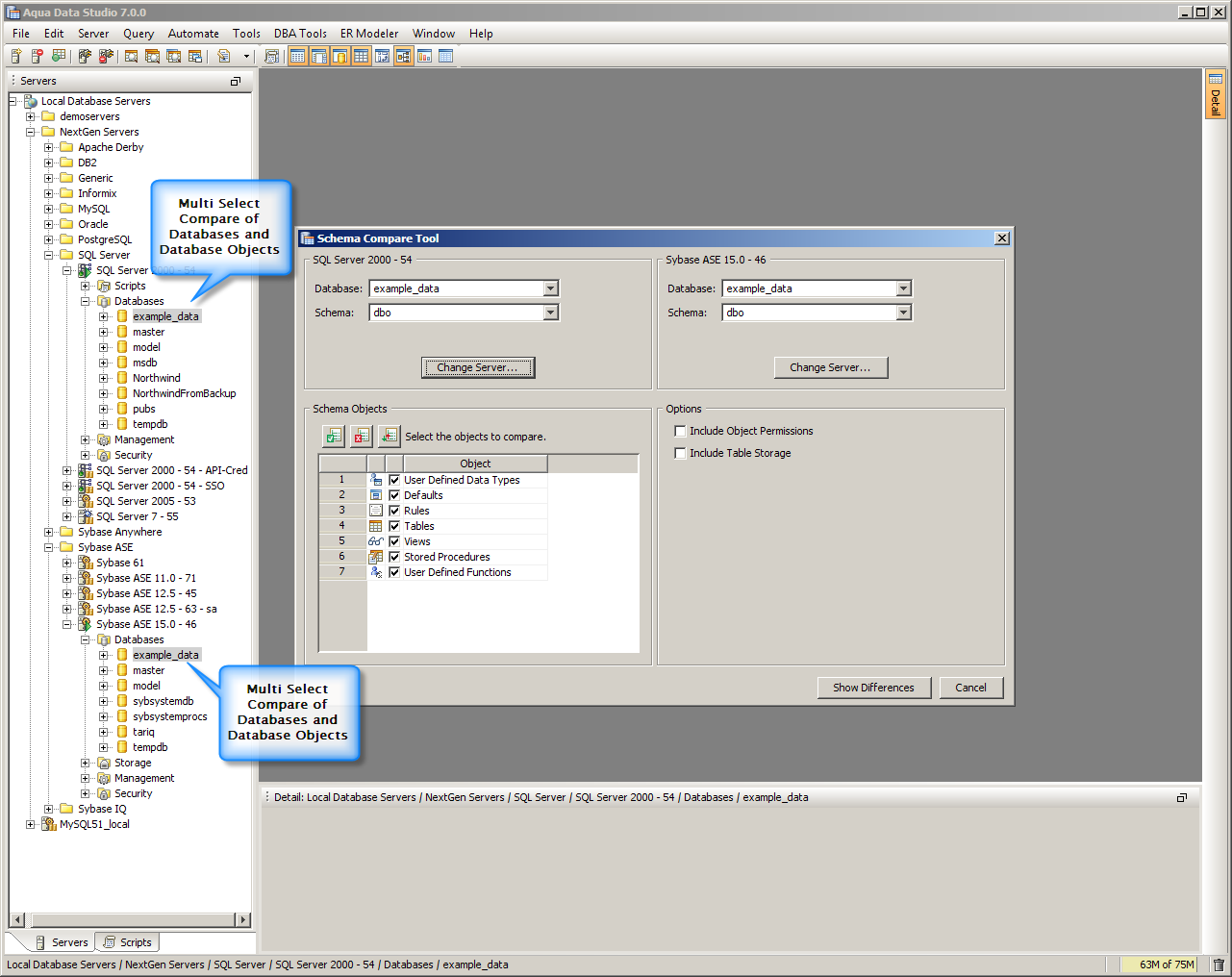Click the User Defined Data Types row icon
The height and width of the screenshot is (977, 1232).
point(376,480)
